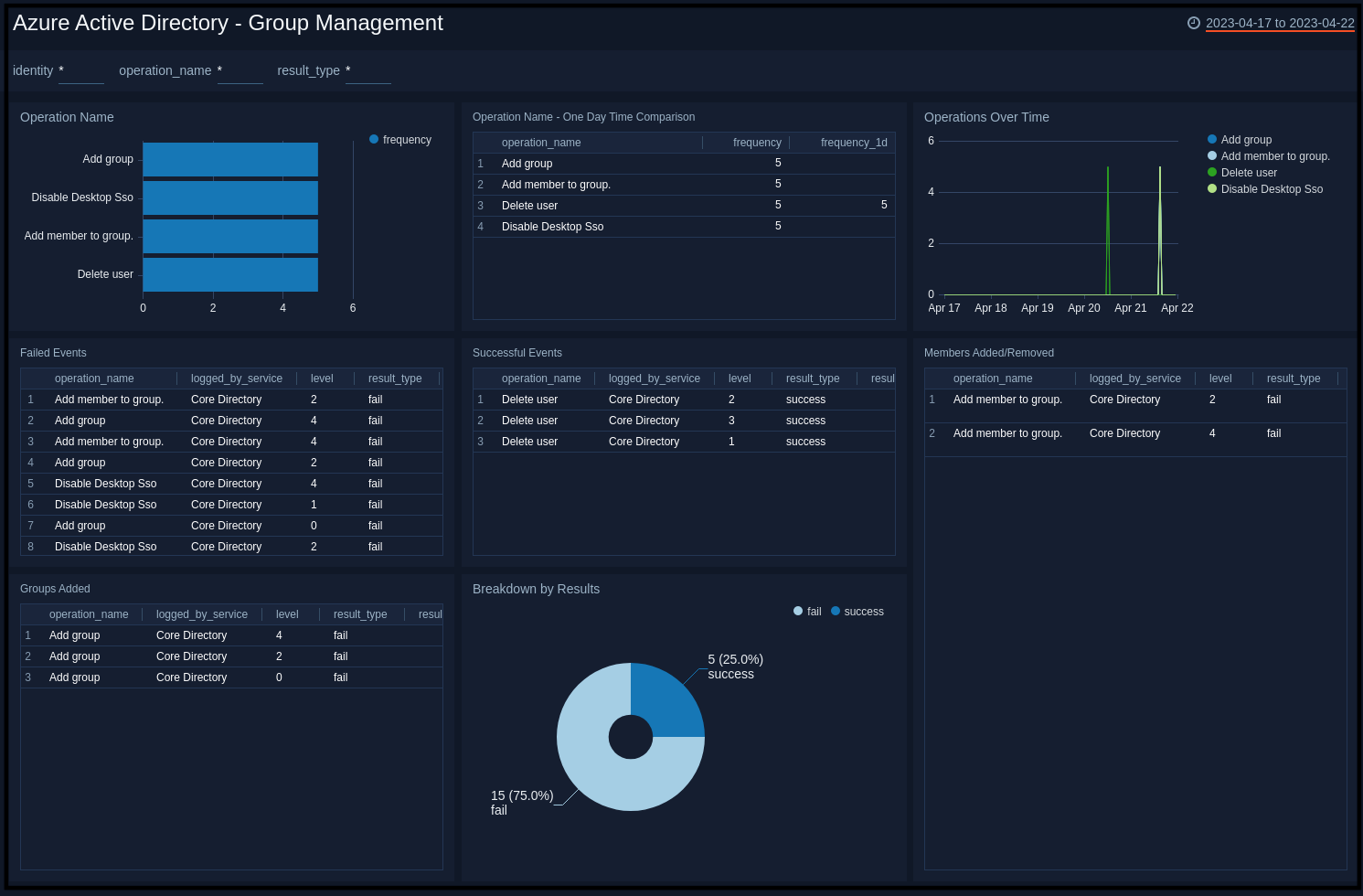Screen dimensions: 1363x896
Task: Sort Failed Events by logged_by_service header
Action: [237, 379]
